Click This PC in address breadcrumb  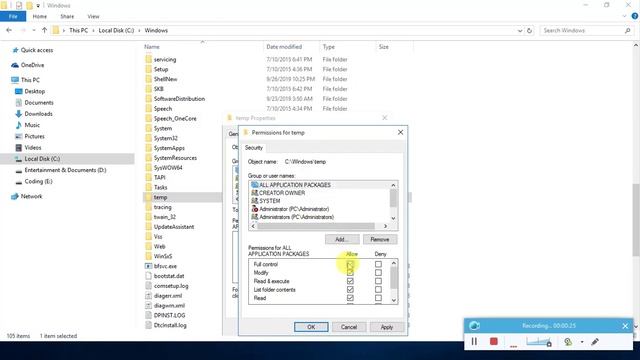(78, 31)
